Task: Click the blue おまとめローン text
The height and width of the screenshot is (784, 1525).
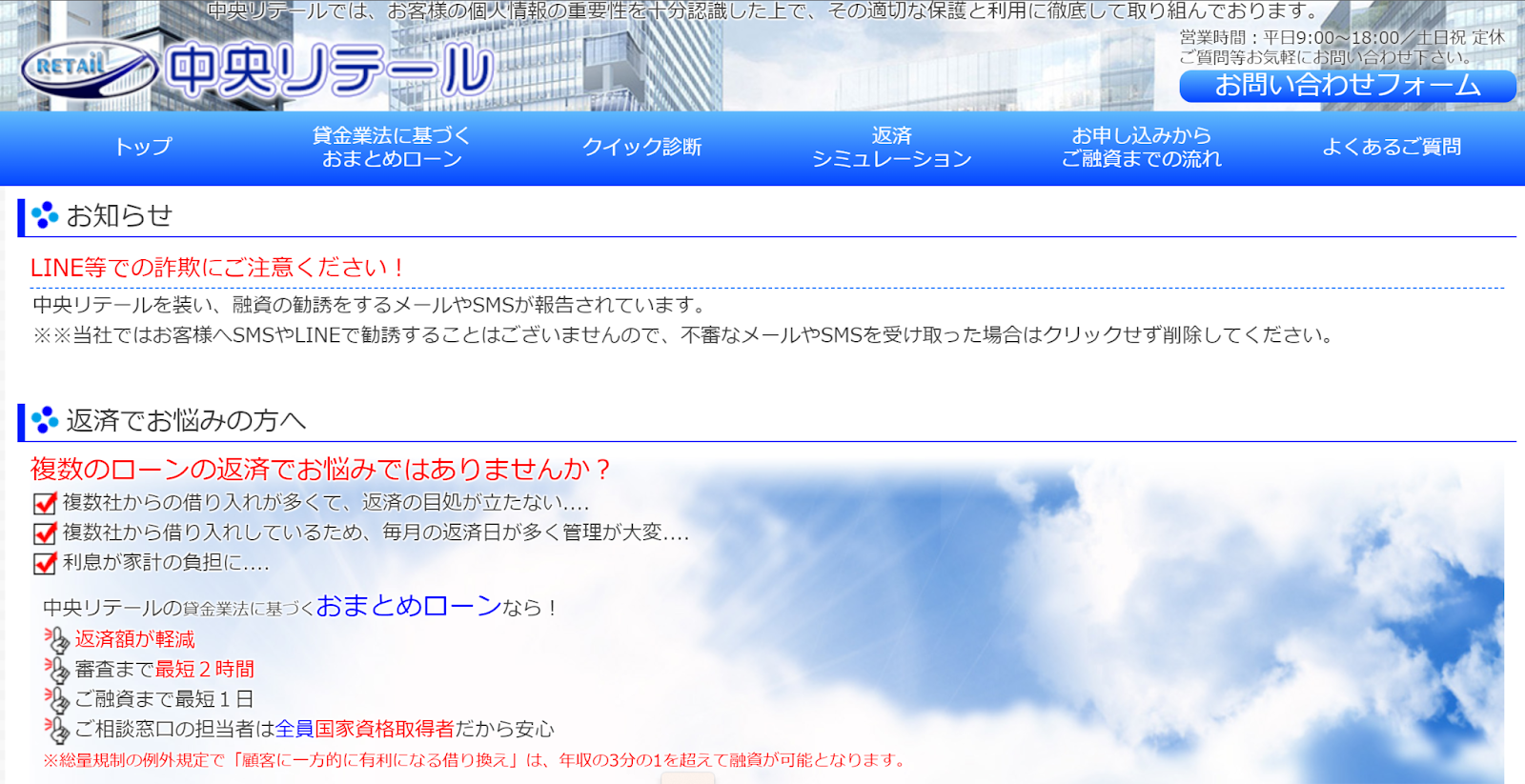Action: (x=409, y=606)
